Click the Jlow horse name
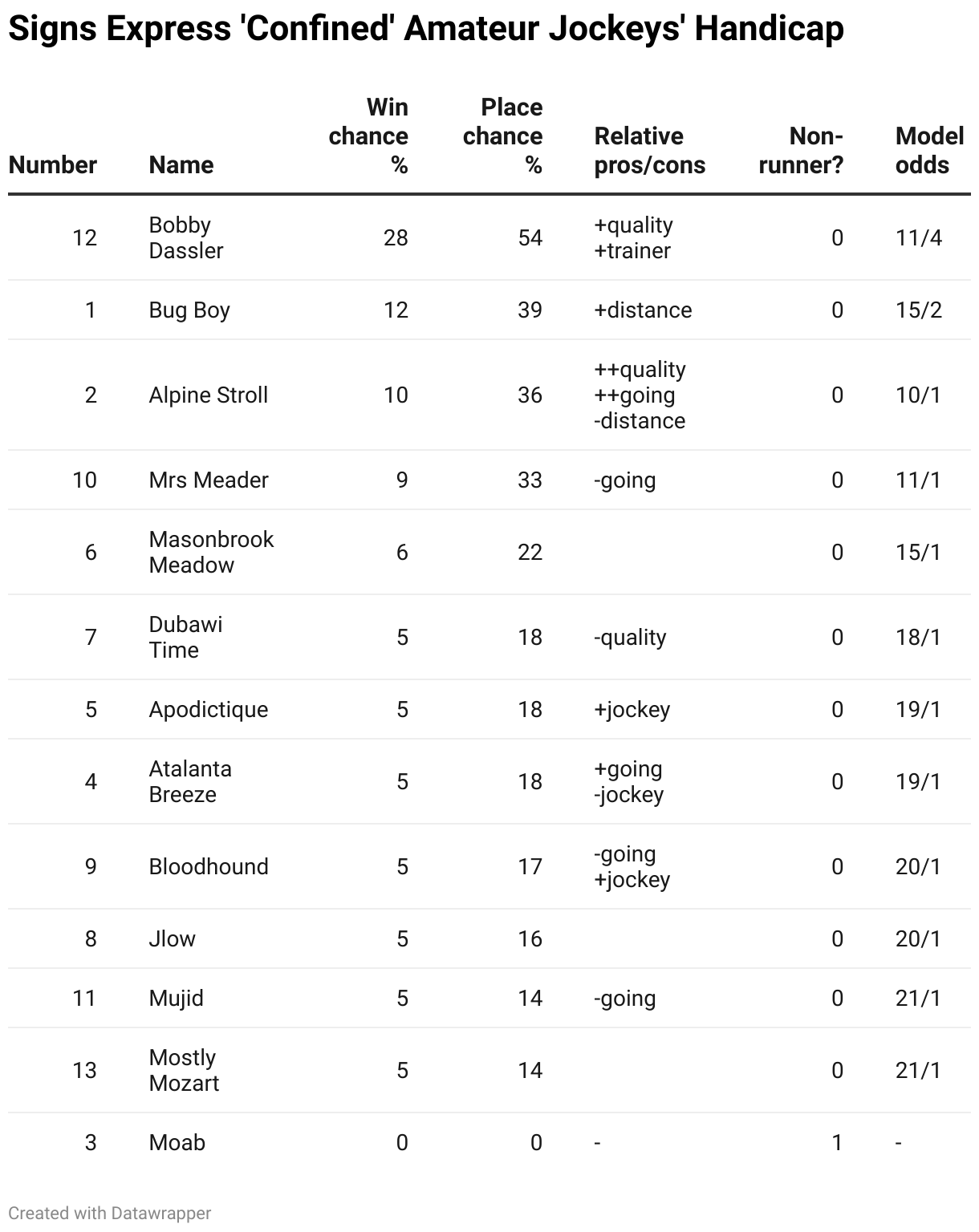979x1232 pixels. [173, 938]
